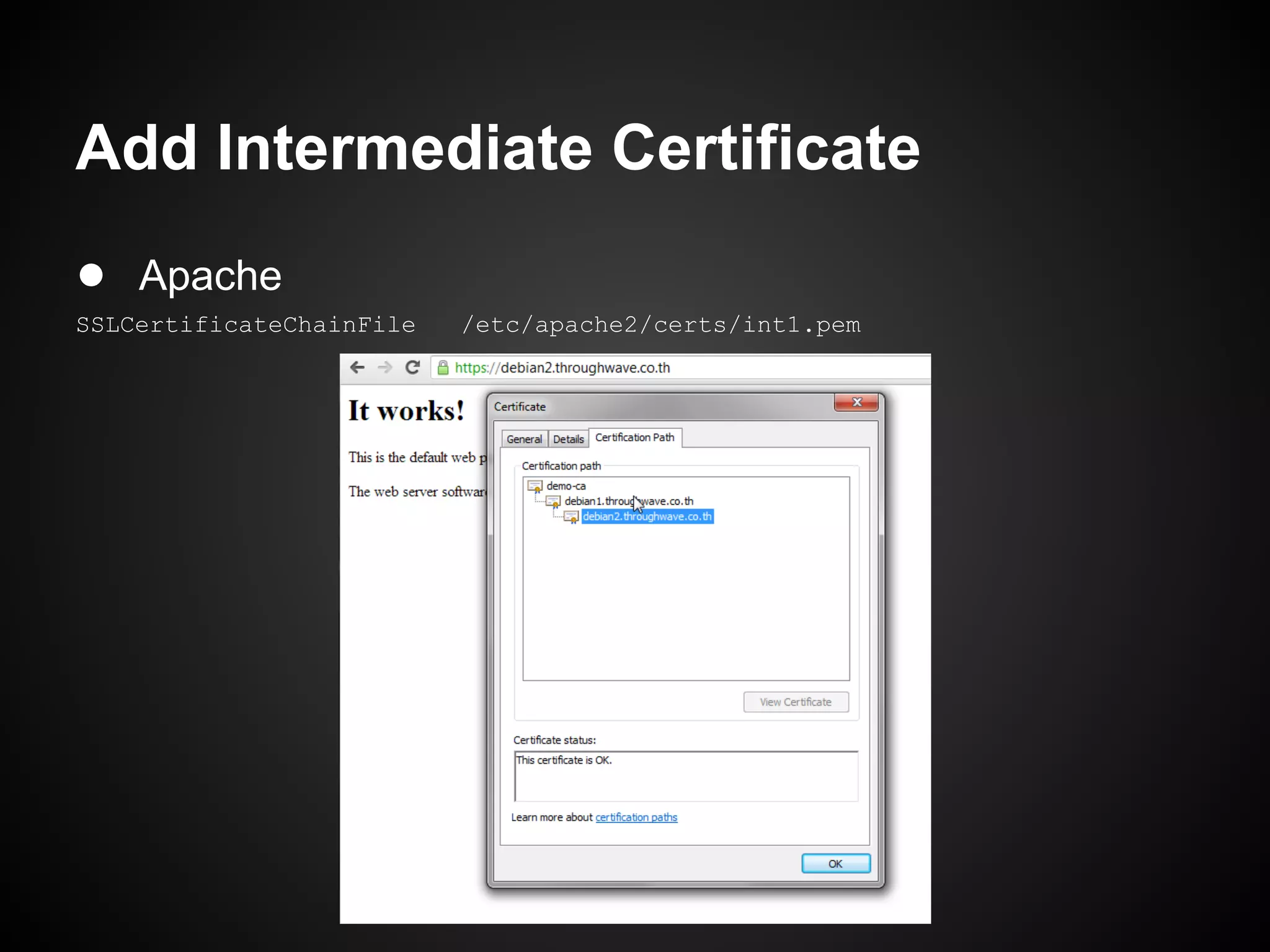Click the Certificate status text box
This screenshot has width=1270, height=952.
click(686, 776)
